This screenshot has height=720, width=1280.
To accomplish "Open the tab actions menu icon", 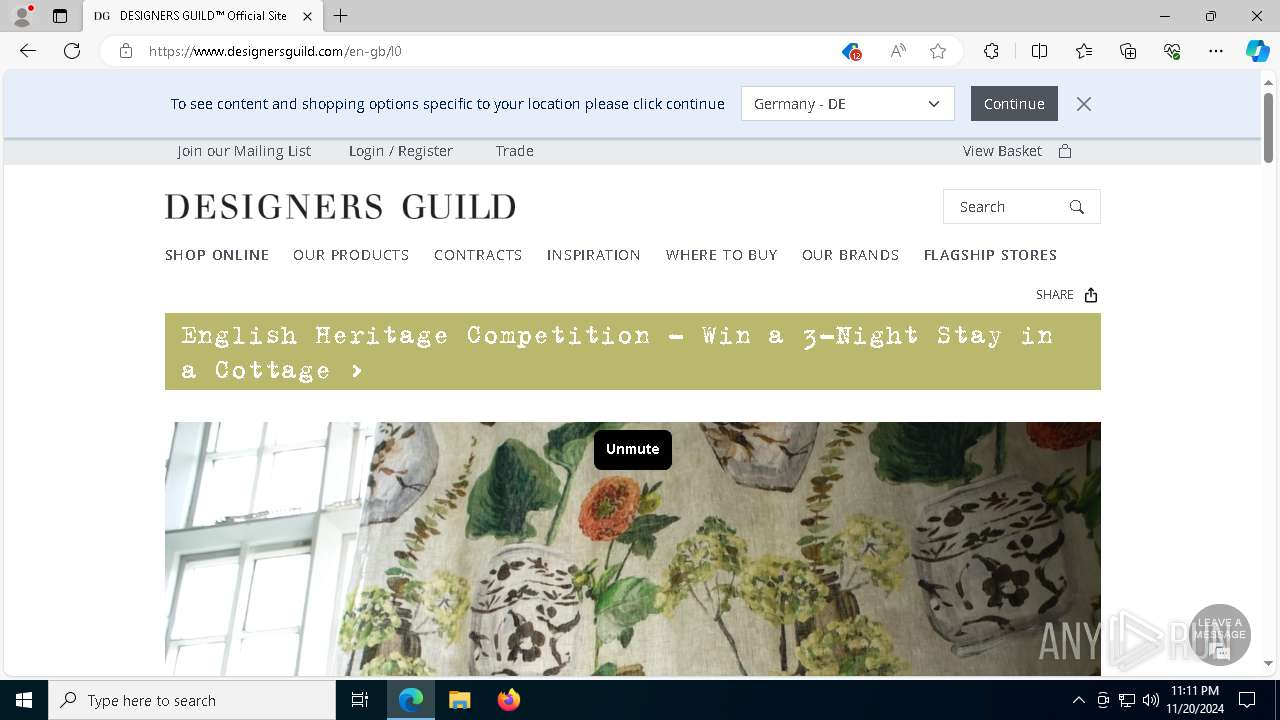I will coord(60,16).
